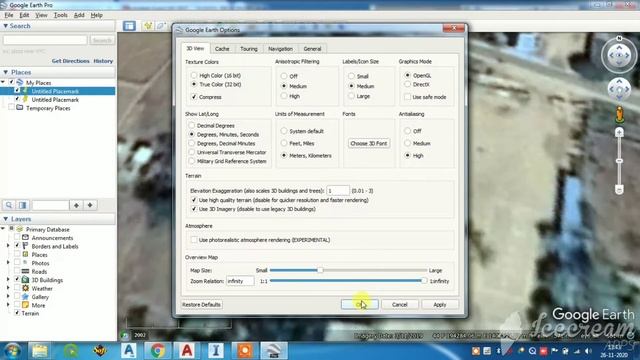The height and width of the screenshot is (360, 640).
Task: Click the Temporary Places folder icon
Action: [x=20, y=108]
